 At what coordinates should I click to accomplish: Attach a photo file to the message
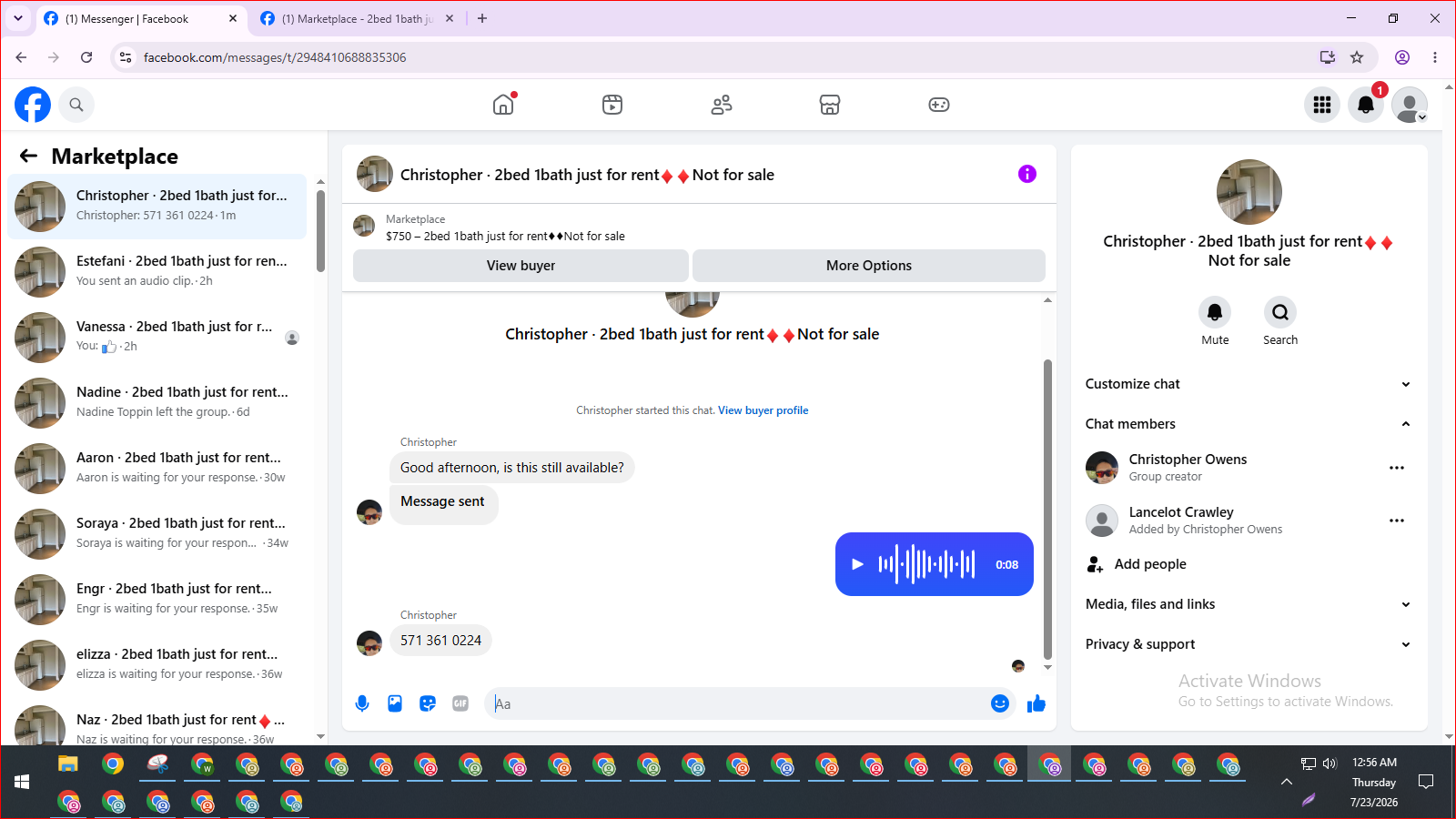[x=395, y=703]
